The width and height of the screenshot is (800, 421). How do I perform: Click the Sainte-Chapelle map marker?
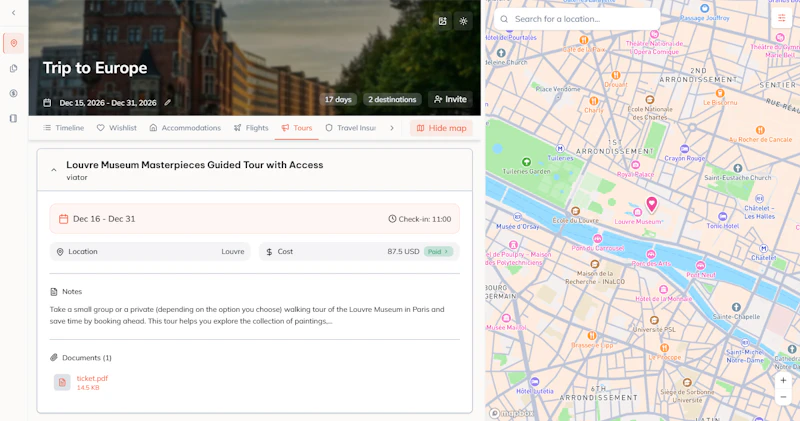pyautogui.click(x=736, y=307)
